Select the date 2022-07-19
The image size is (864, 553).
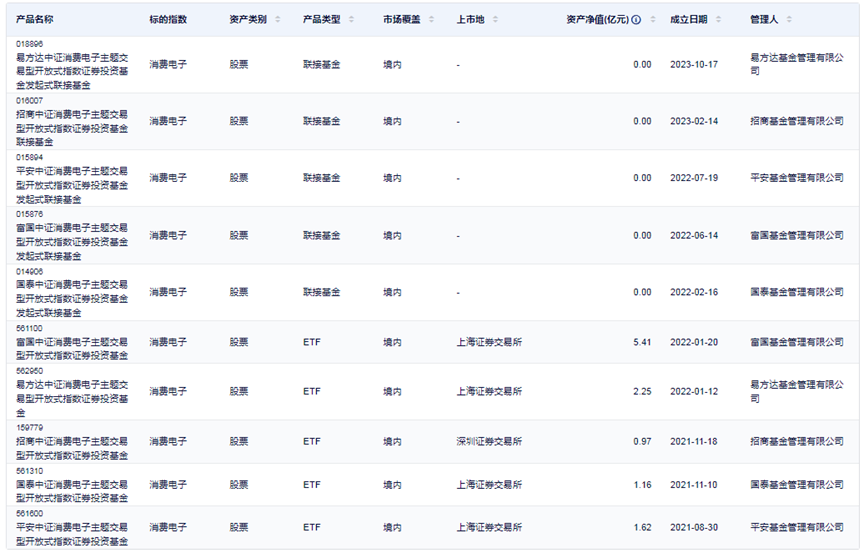tap(694, 178)
